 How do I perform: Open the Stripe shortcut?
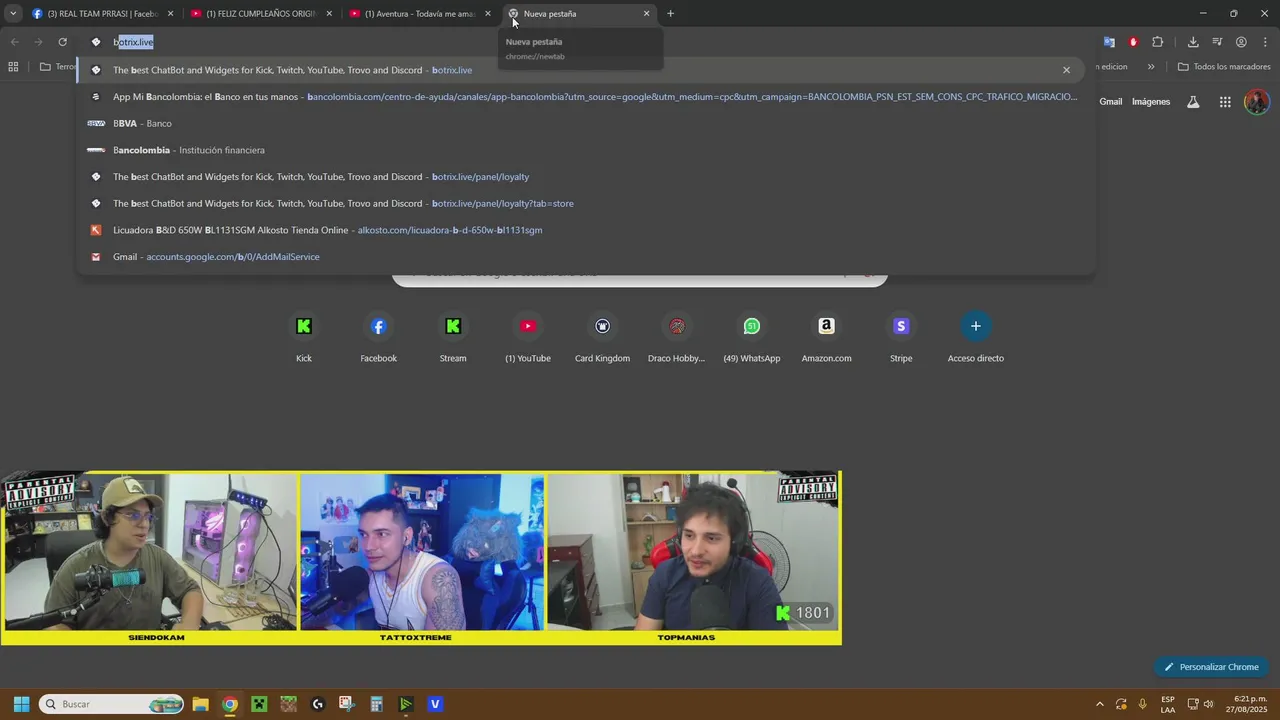901,338
